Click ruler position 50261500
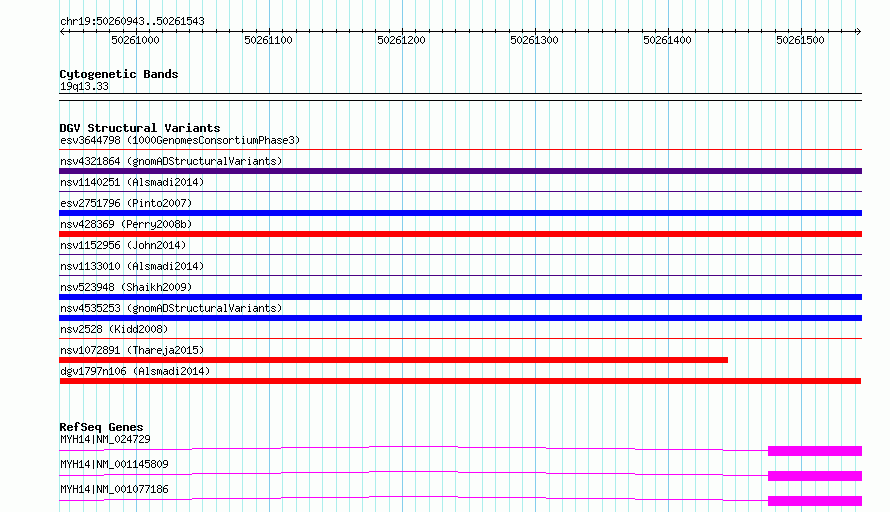 (x=800, y=40)
